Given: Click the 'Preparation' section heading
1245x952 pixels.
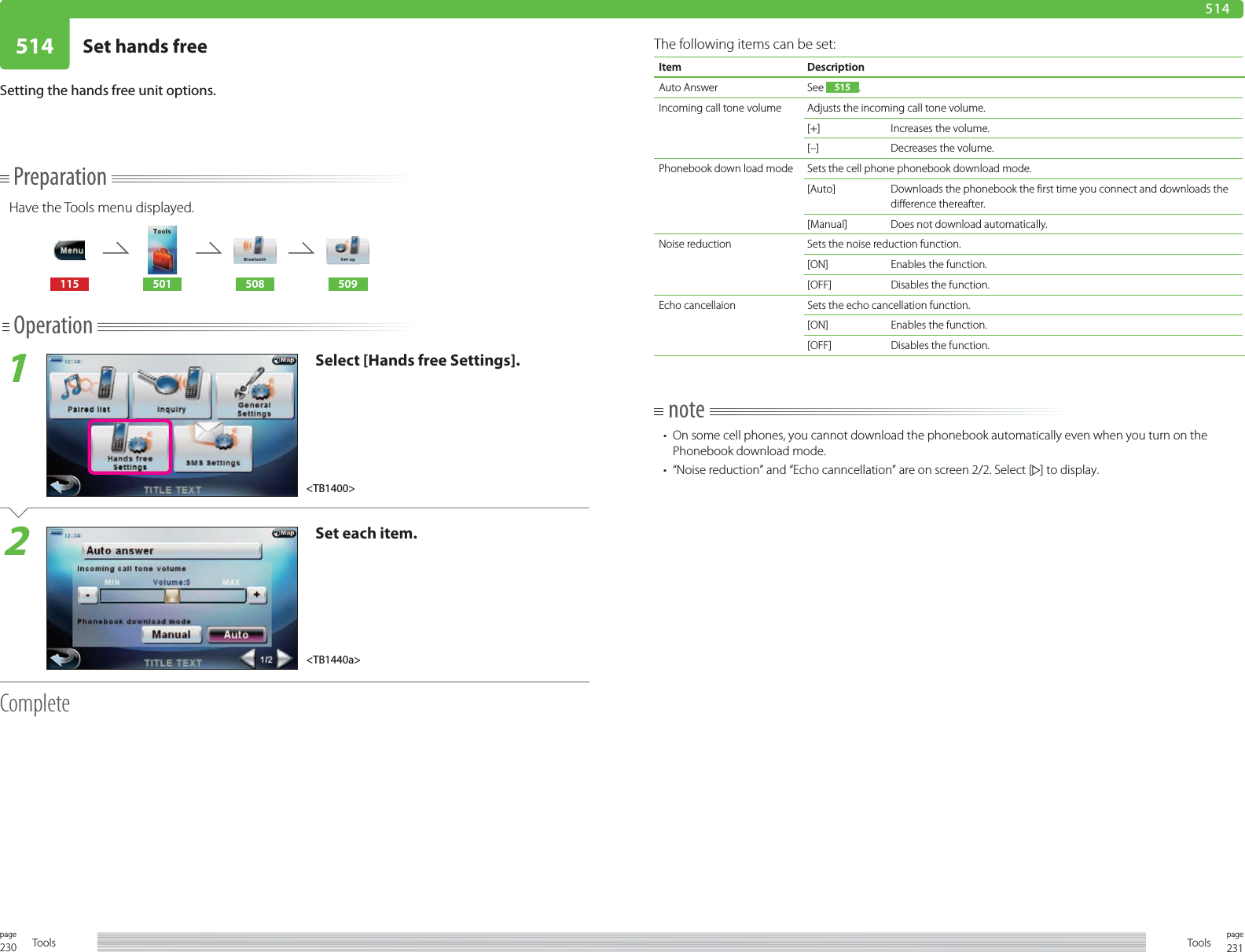Looking at the screenshot, I should click(x=60, y=177).
